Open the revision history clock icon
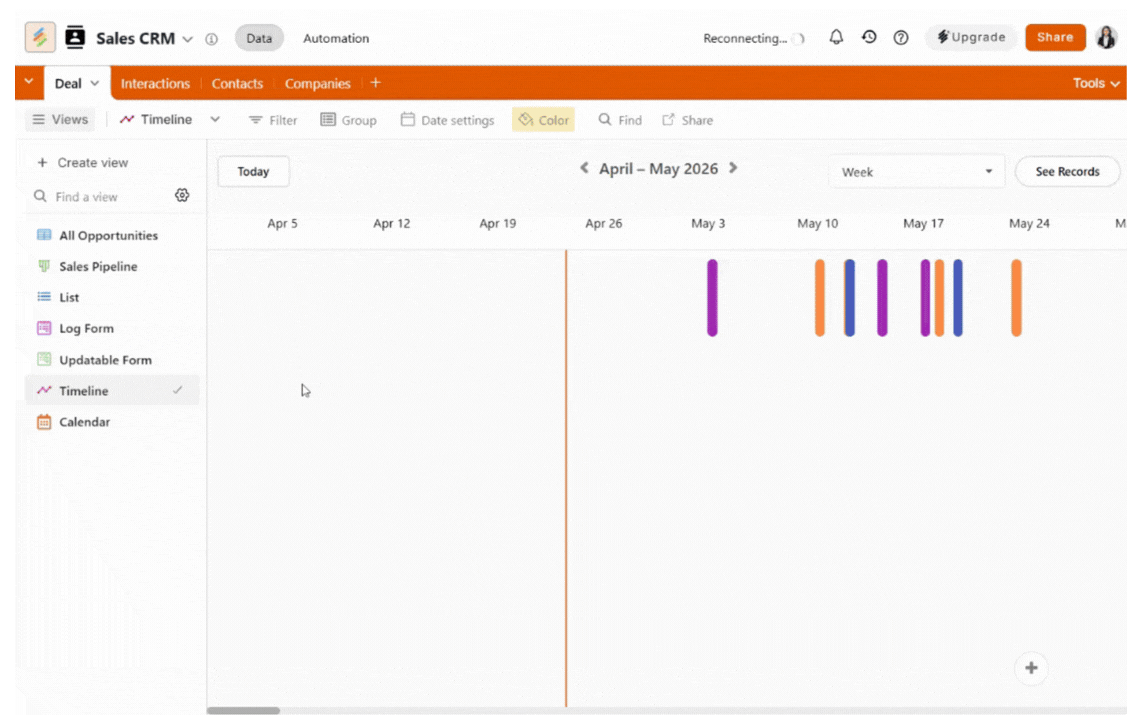The width and height of the screenshot is (1140, 724). coord(869,38)
